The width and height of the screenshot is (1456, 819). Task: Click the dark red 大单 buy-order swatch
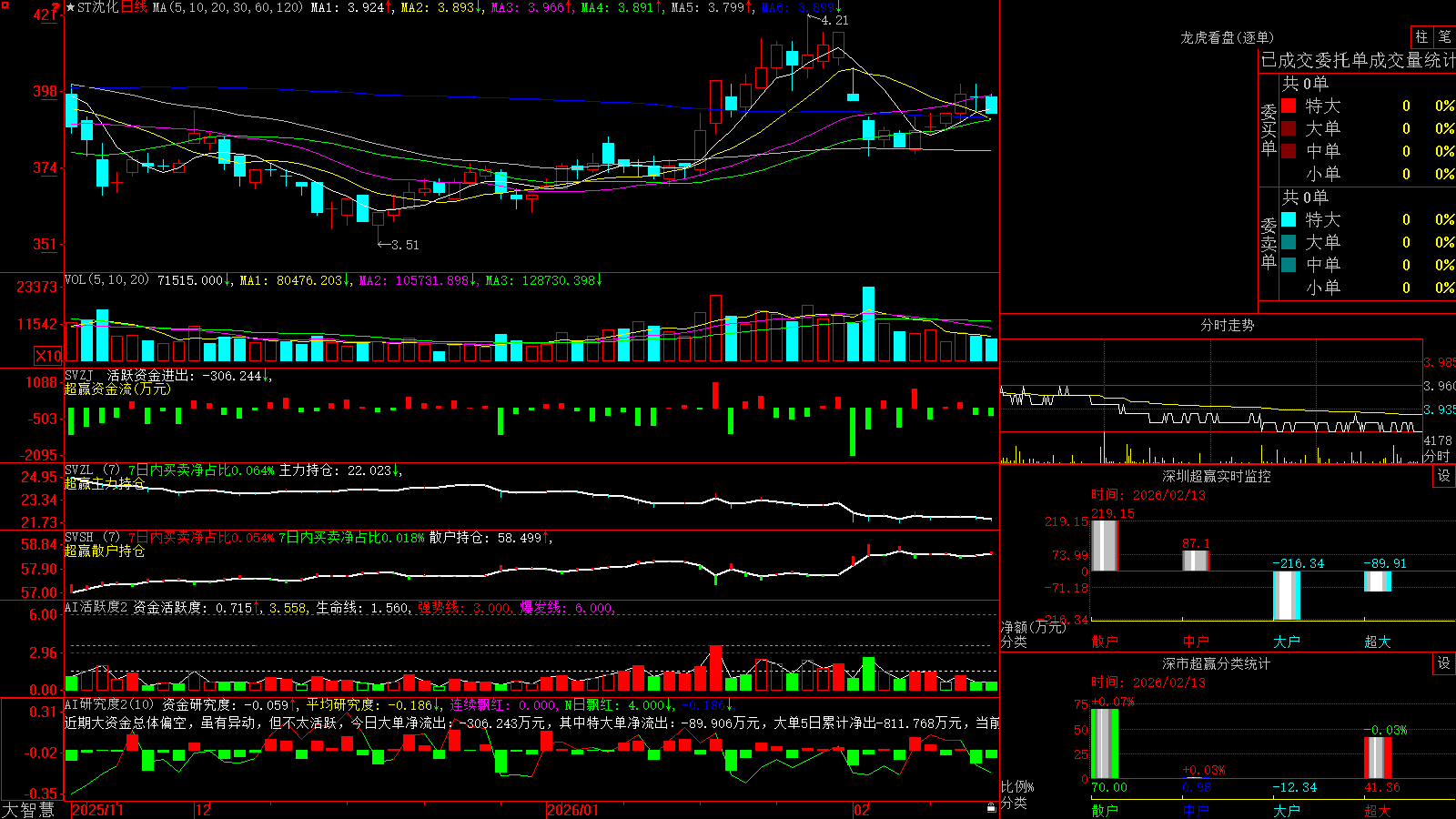[1289, 128]
